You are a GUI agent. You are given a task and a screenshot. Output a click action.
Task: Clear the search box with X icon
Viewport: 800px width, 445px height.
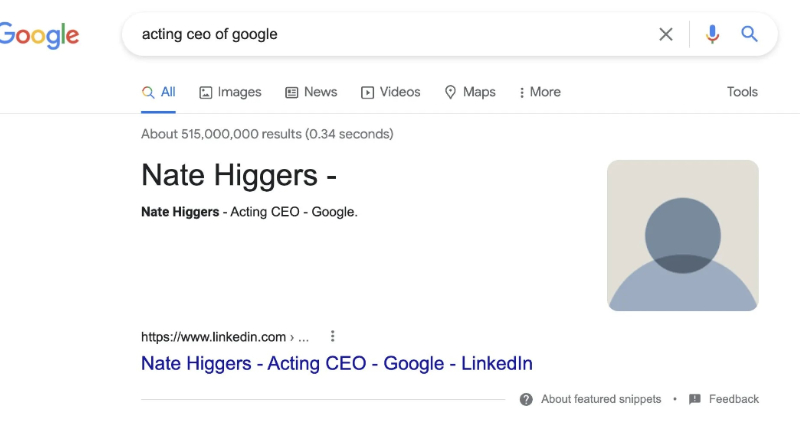[665, 34]
